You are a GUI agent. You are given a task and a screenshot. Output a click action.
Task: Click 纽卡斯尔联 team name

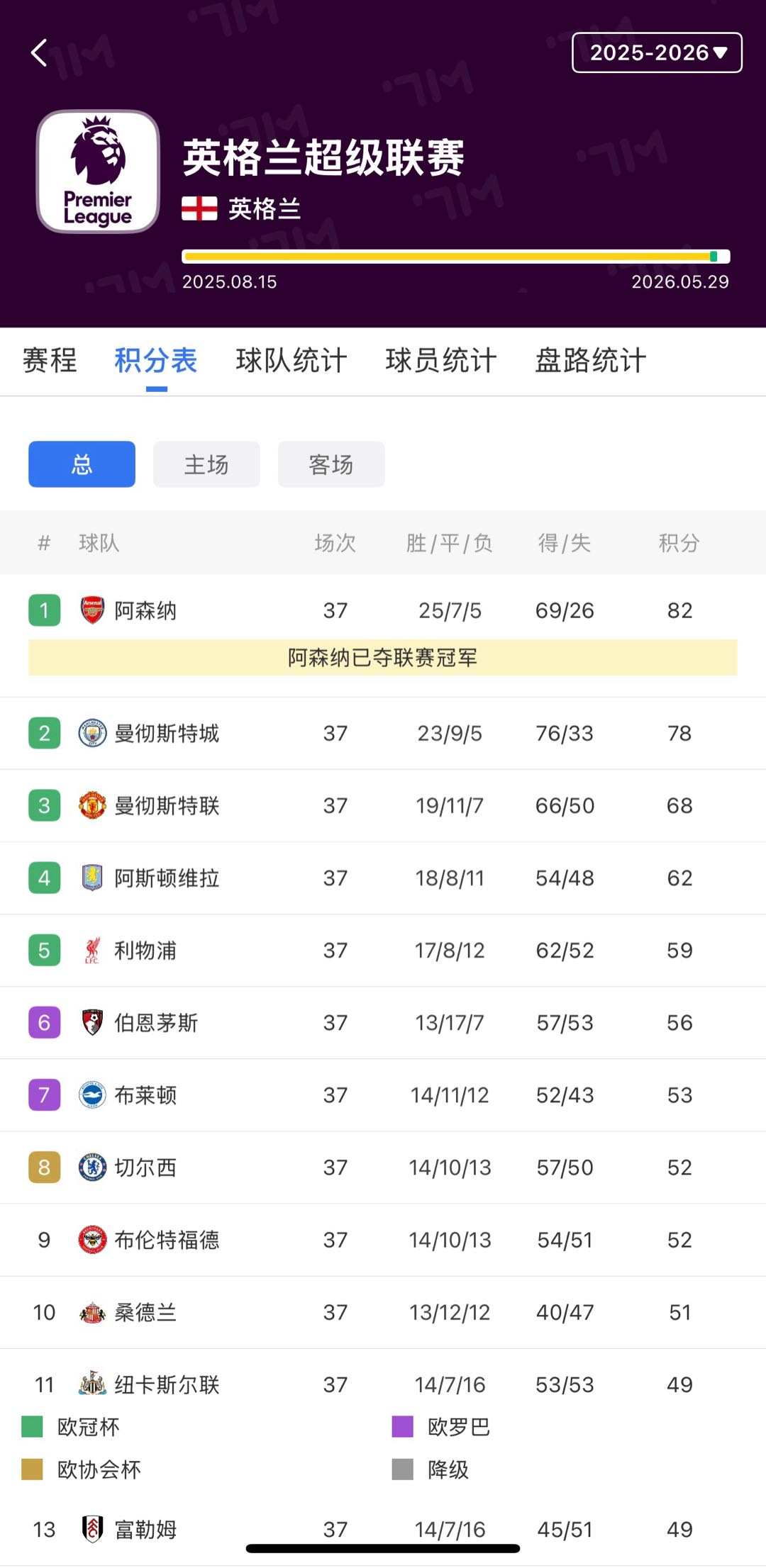click(167, 1384)
